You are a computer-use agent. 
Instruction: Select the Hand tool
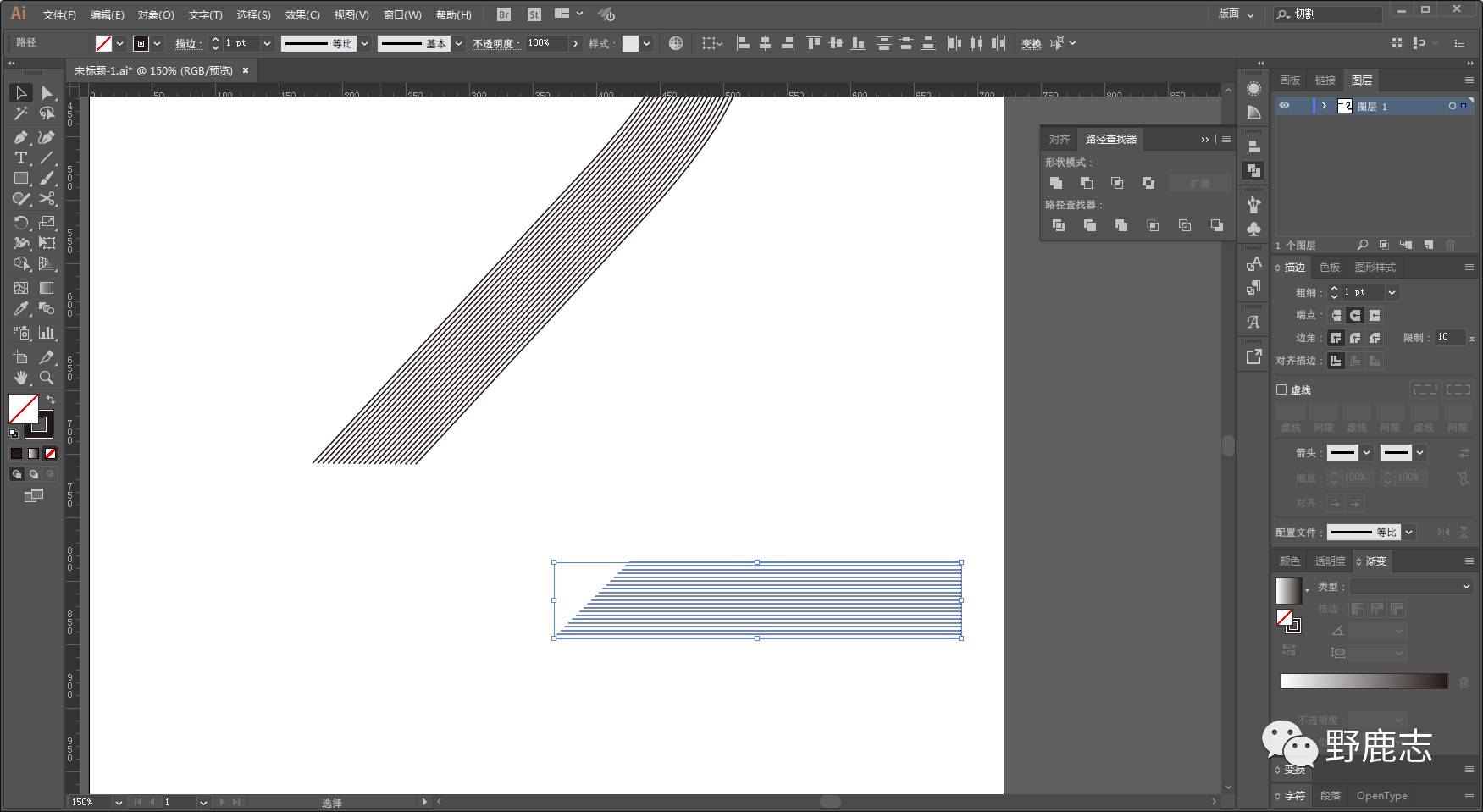point(20,378)
